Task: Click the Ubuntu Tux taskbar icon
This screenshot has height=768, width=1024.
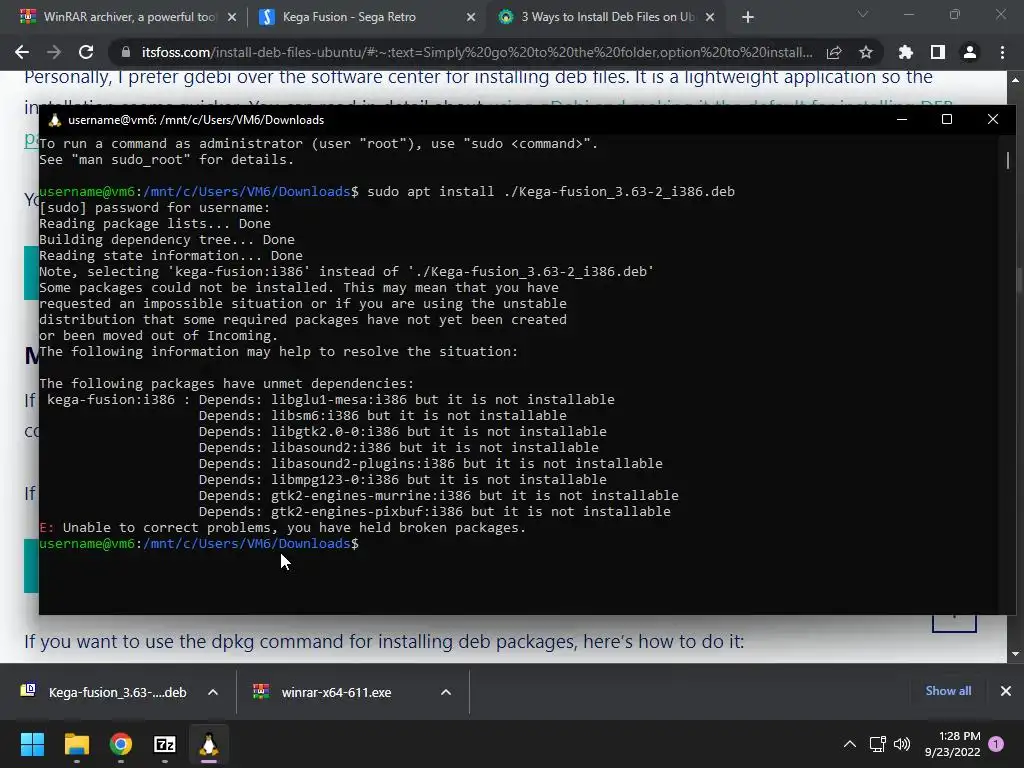Action: click(209, 744)
